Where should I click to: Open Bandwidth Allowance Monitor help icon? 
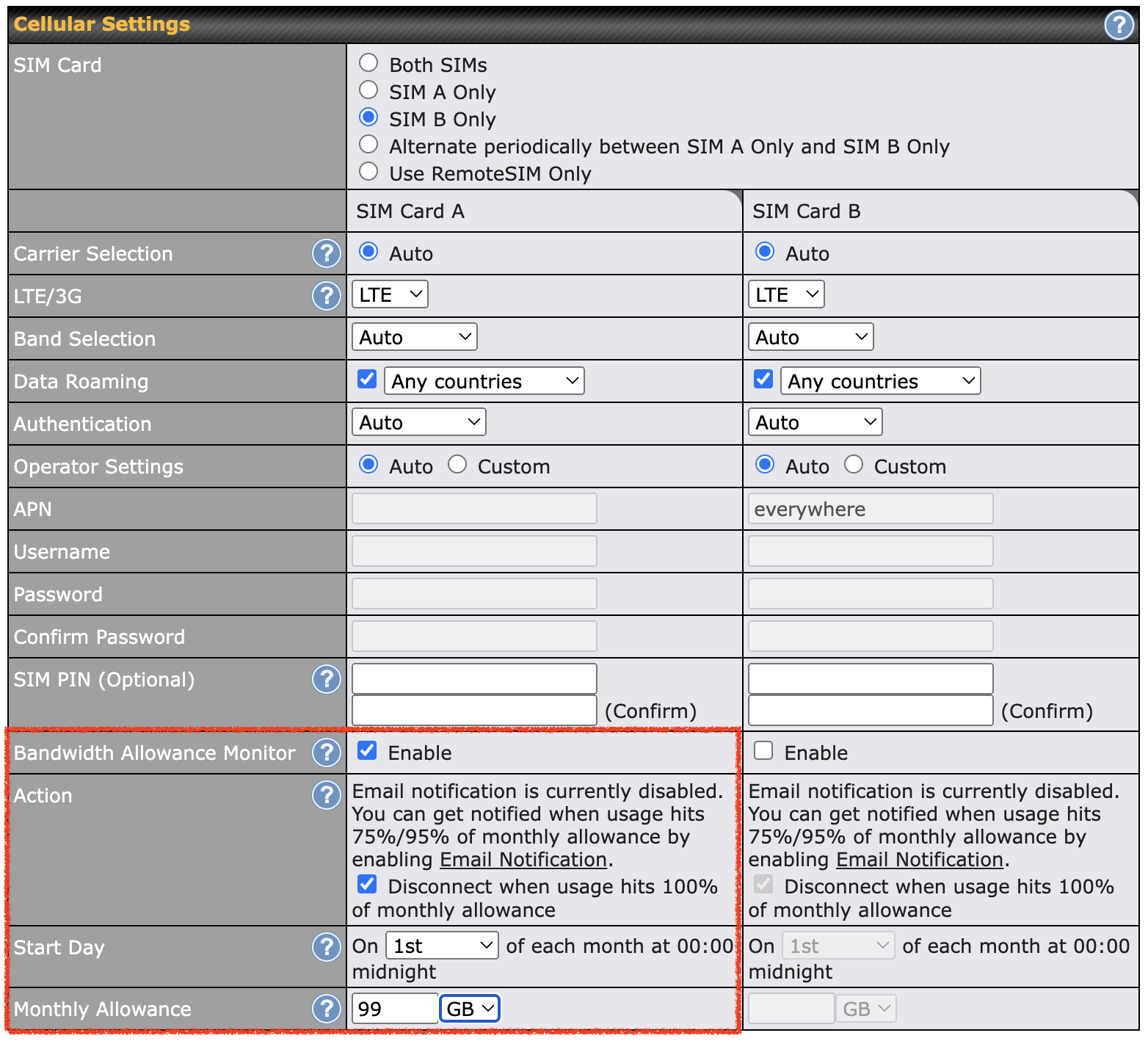327,752
